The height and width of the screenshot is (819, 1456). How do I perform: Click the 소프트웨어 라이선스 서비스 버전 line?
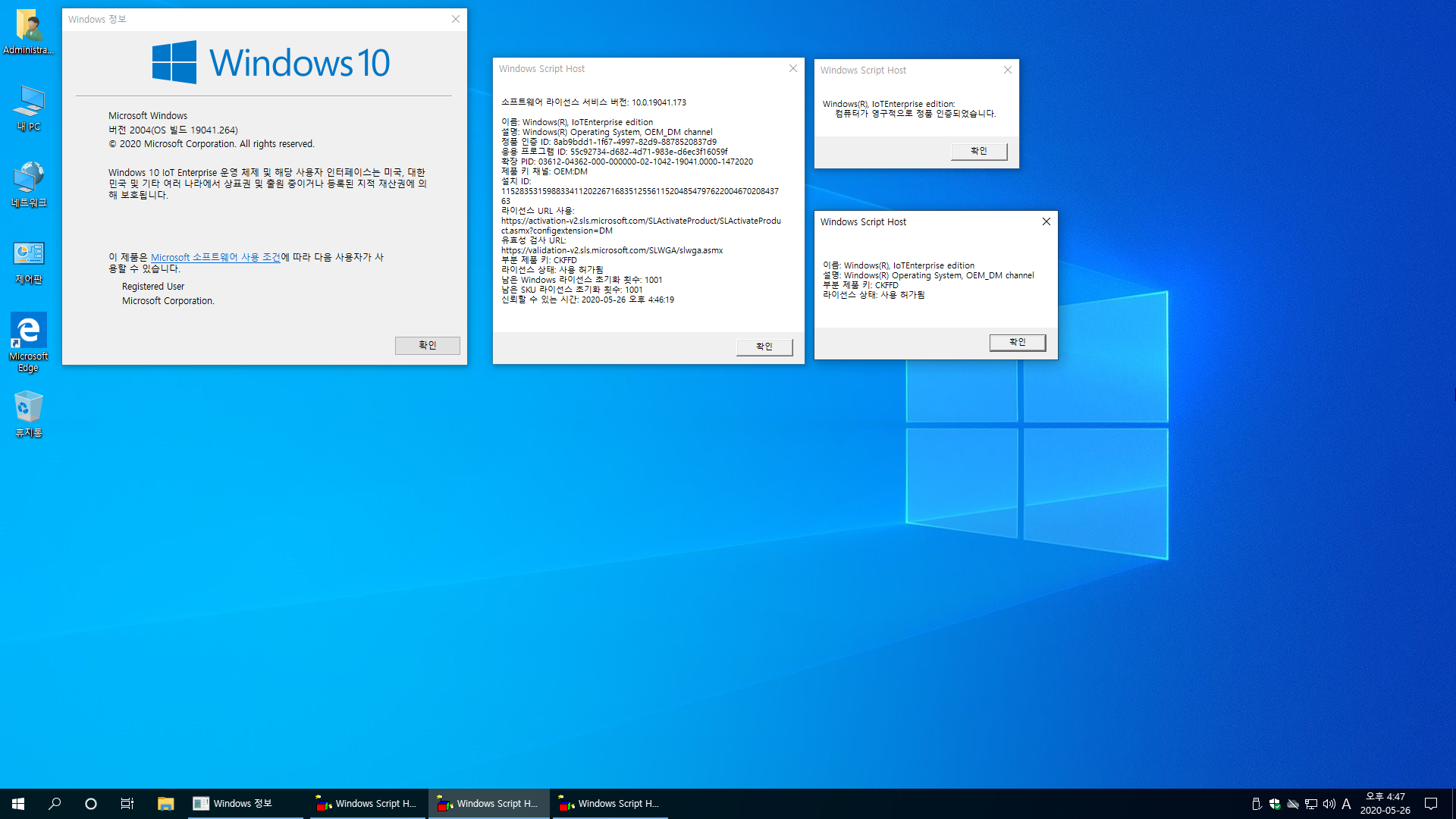click(594, 102)
